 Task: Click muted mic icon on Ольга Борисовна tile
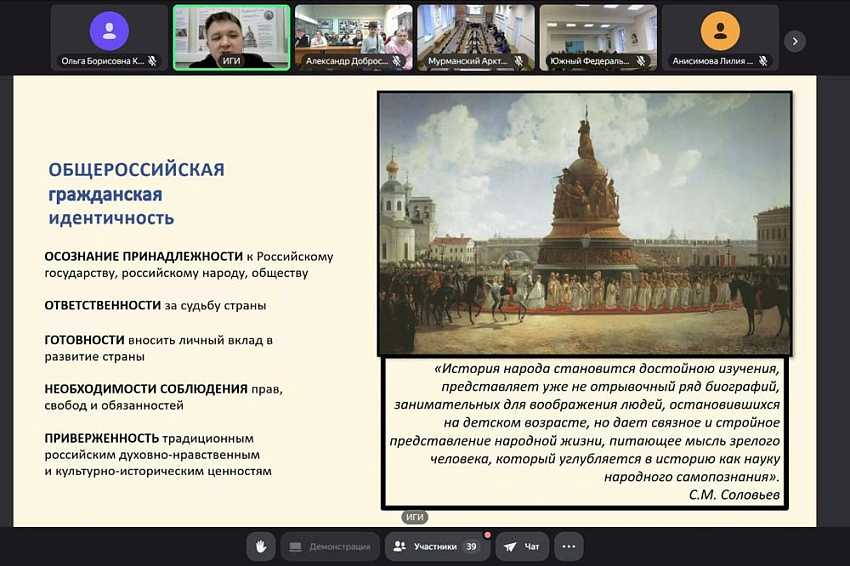click(x=153, y=61)
